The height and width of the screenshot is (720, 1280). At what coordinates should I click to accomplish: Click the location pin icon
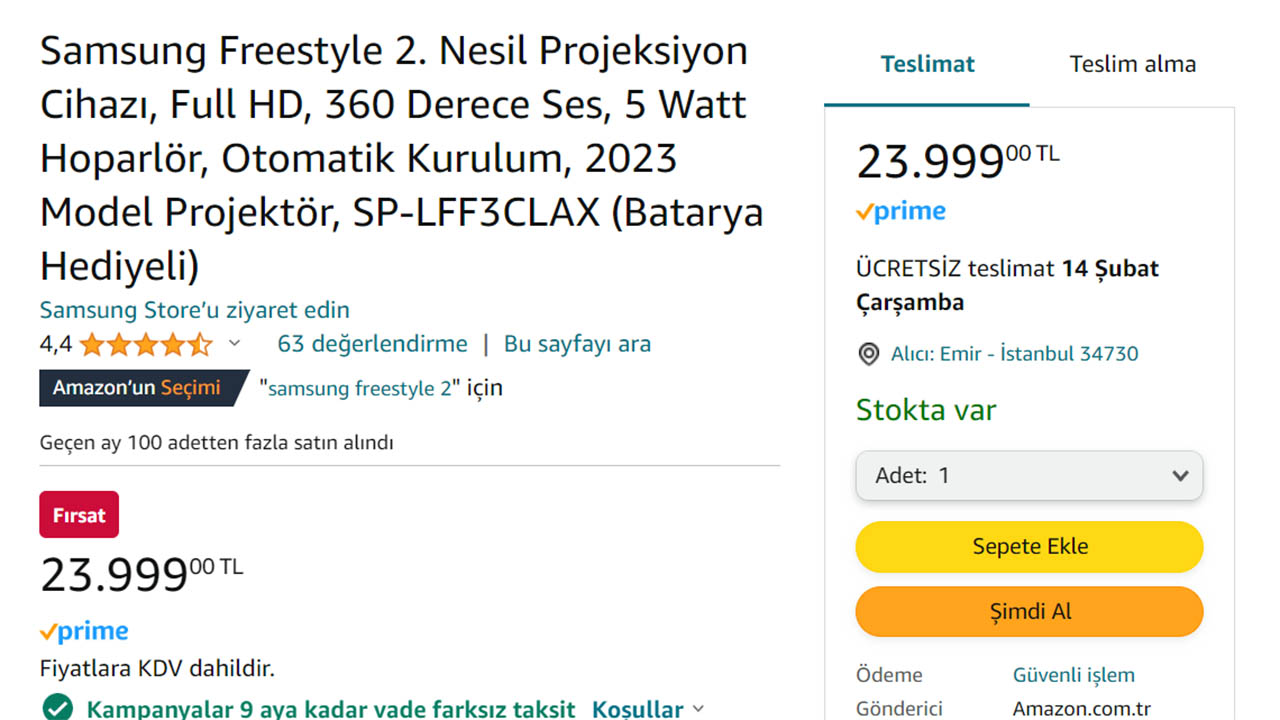point(869,354)
